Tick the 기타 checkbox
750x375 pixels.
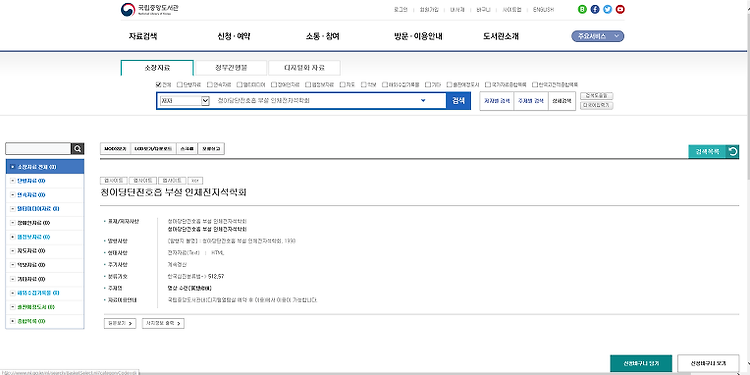(x=428, y=84)
